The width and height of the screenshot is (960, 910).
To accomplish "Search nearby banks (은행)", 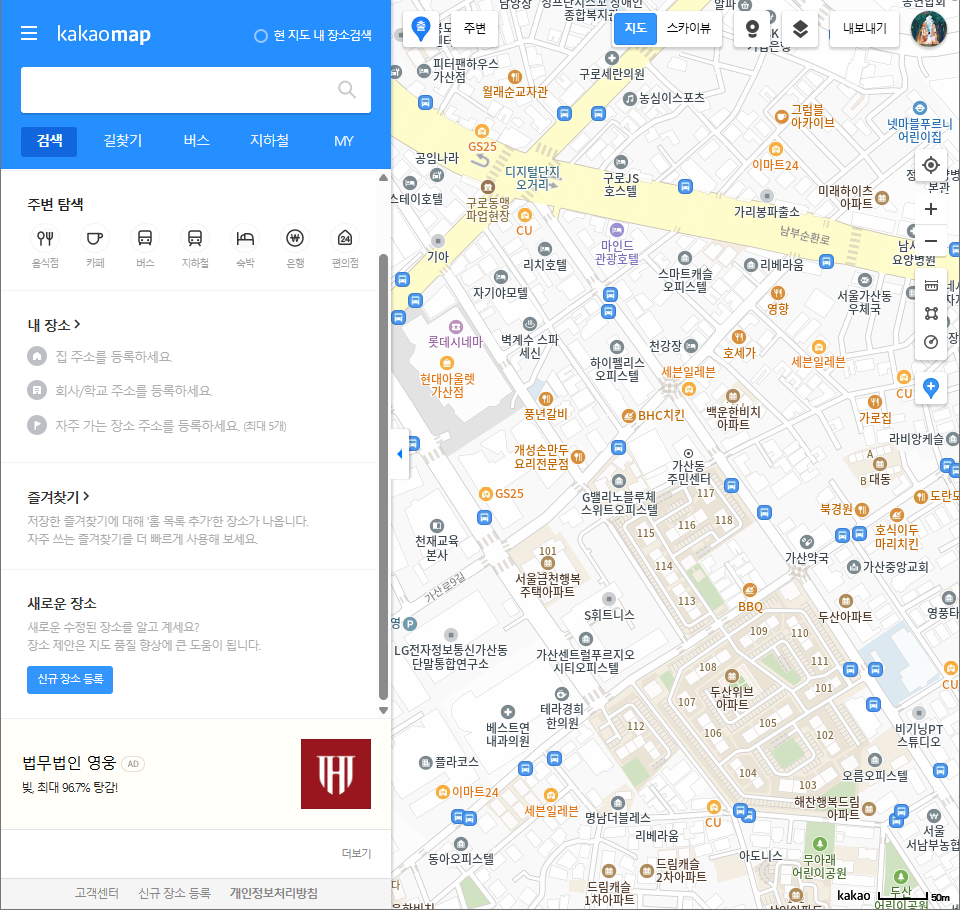I will coord(295,246).
